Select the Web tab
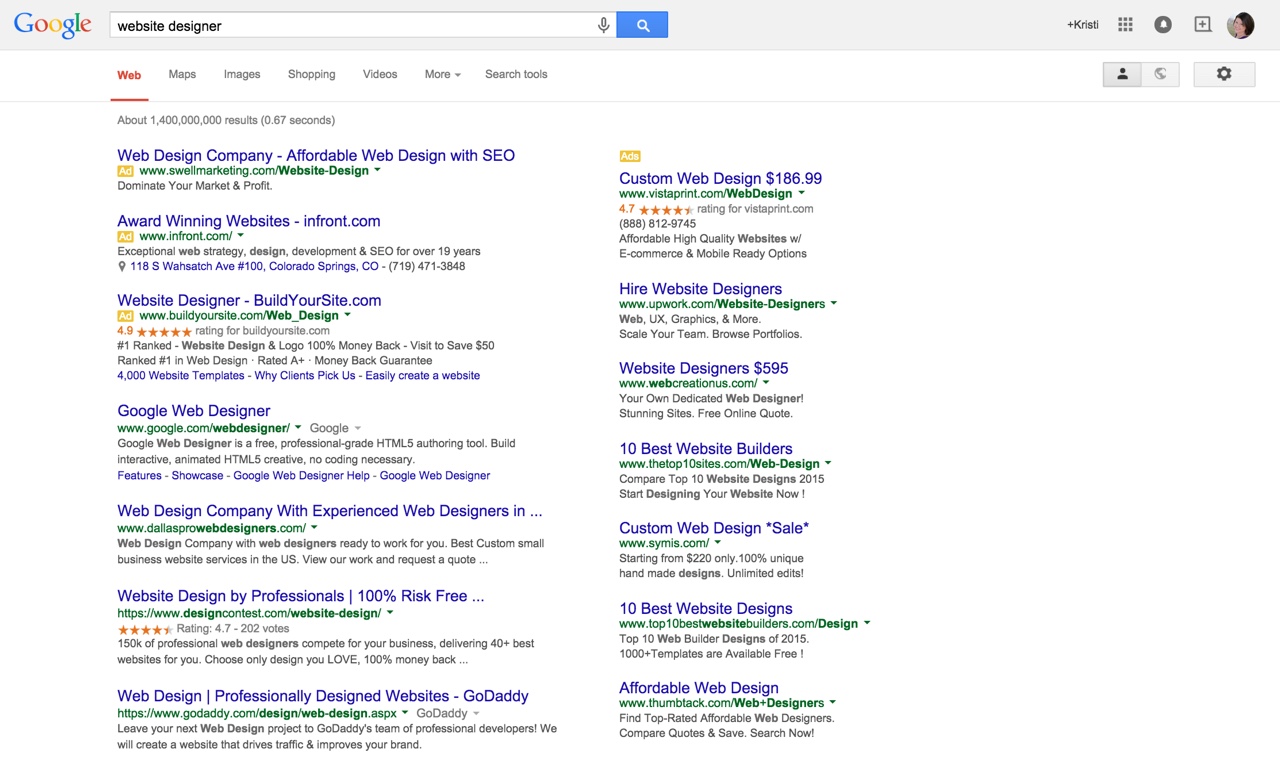The height and width of the screenshot is (760, 1280). tap(129, 75)
